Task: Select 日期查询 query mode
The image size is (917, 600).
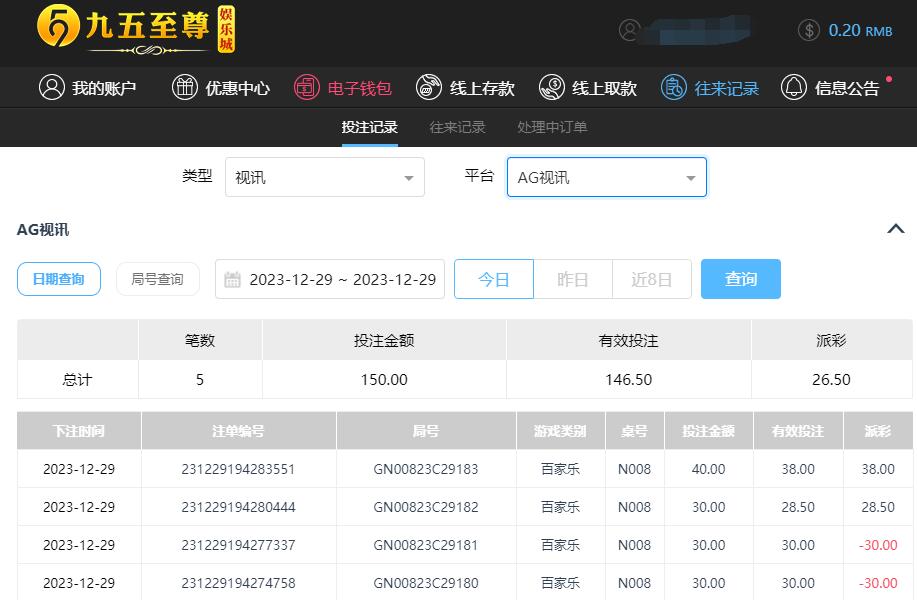Action: pyautogui.click(x=58, y=279)
